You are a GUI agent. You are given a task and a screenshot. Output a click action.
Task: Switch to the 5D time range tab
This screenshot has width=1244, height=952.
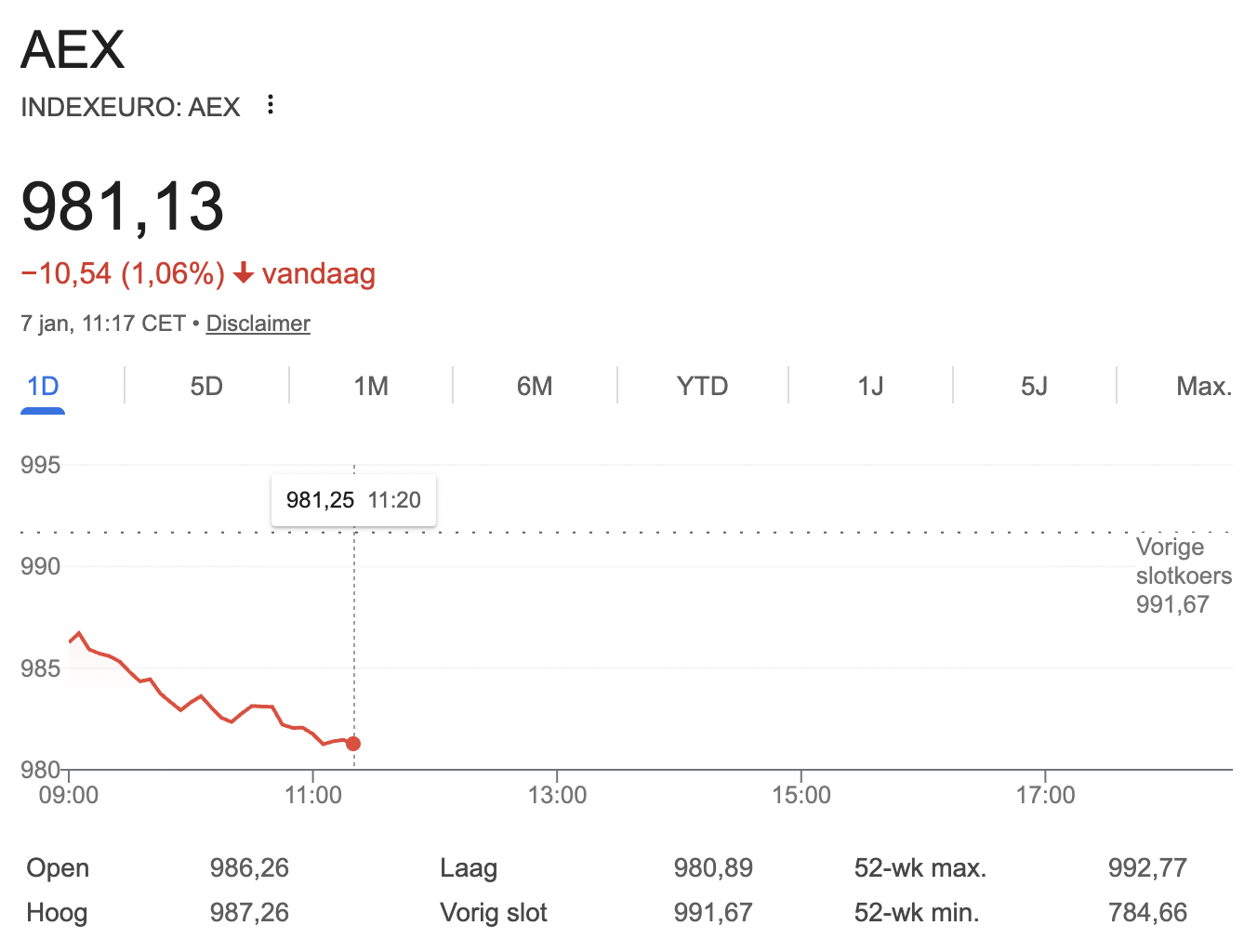[205, 385]
